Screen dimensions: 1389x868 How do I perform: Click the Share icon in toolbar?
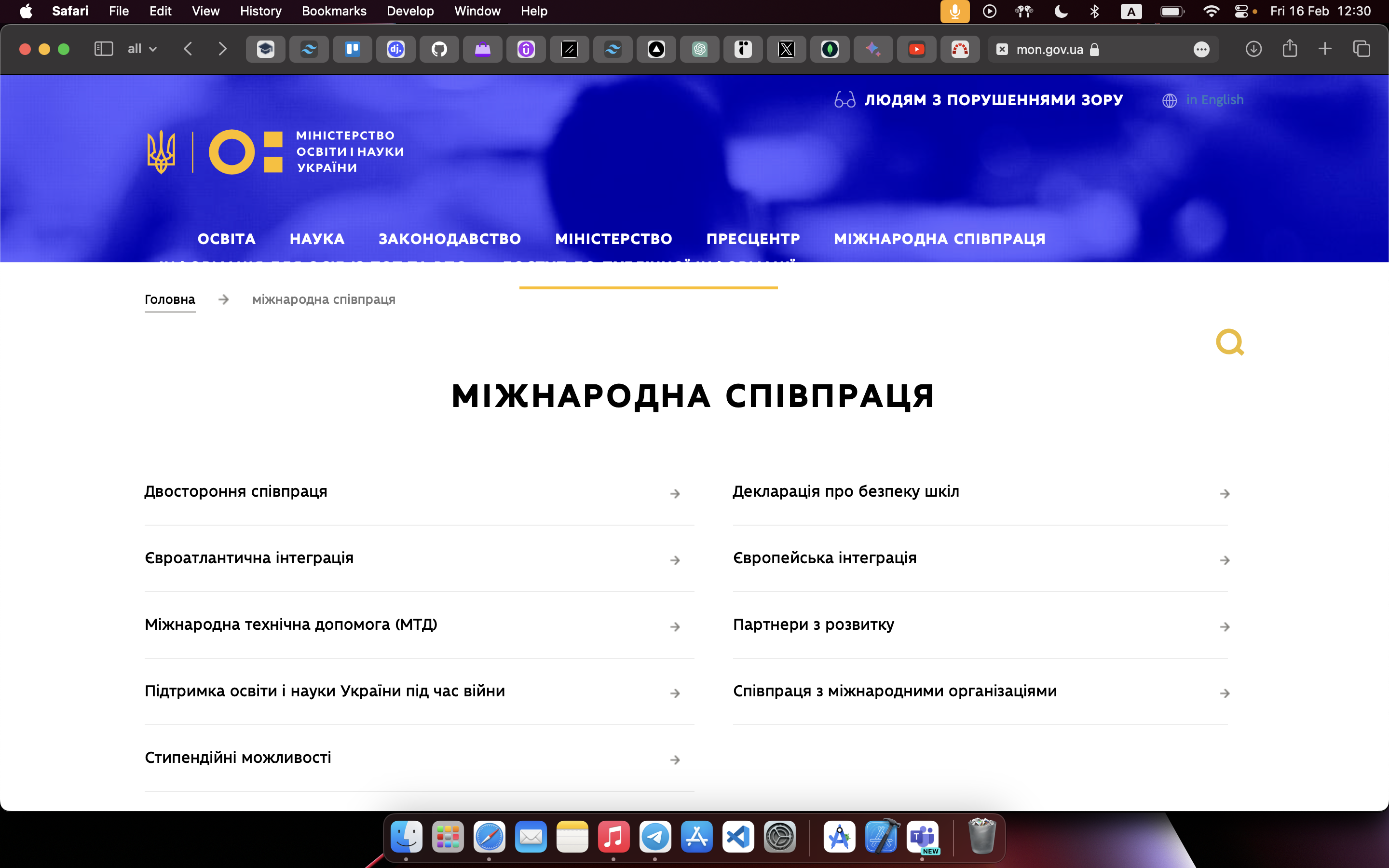1290,49
